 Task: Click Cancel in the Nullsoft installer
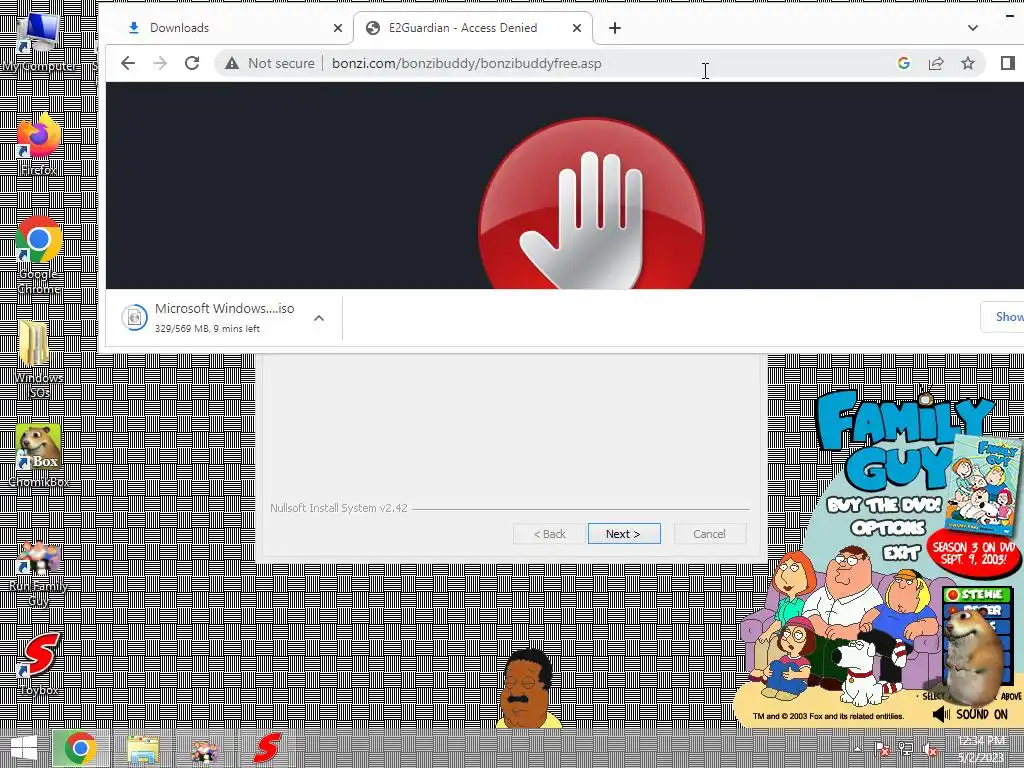tap(709, 534)
